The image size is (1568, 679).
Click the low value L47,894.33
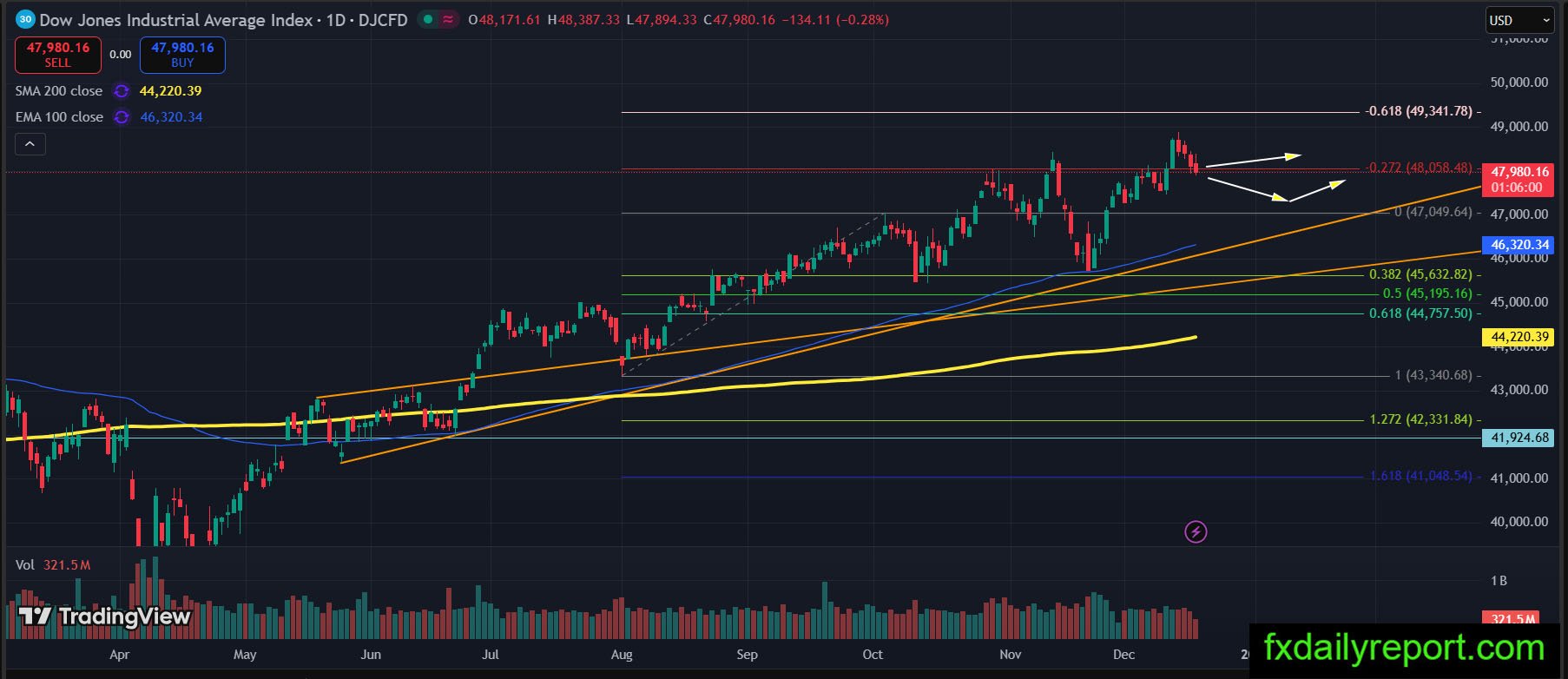point(661,20)
